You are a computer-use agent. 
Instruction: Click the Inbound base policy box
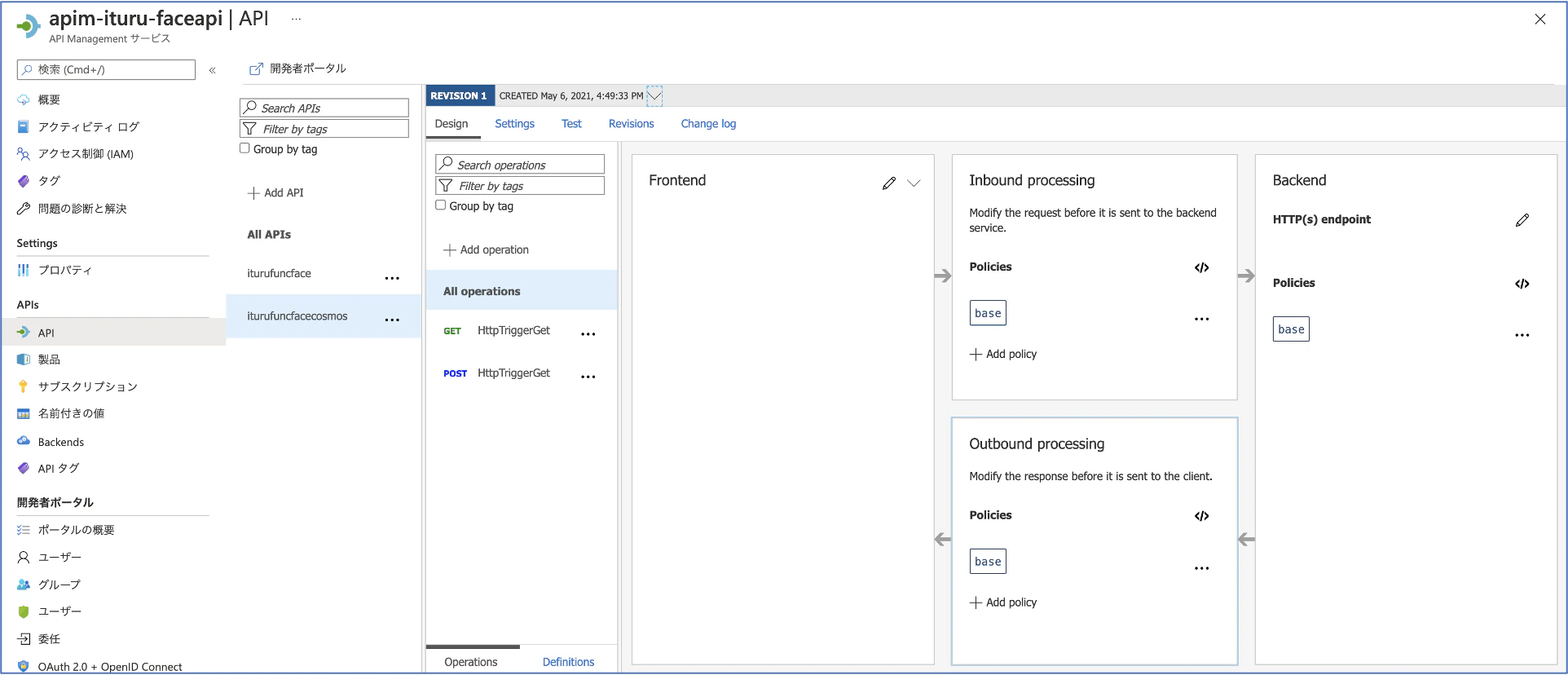(x=988, y=313)
